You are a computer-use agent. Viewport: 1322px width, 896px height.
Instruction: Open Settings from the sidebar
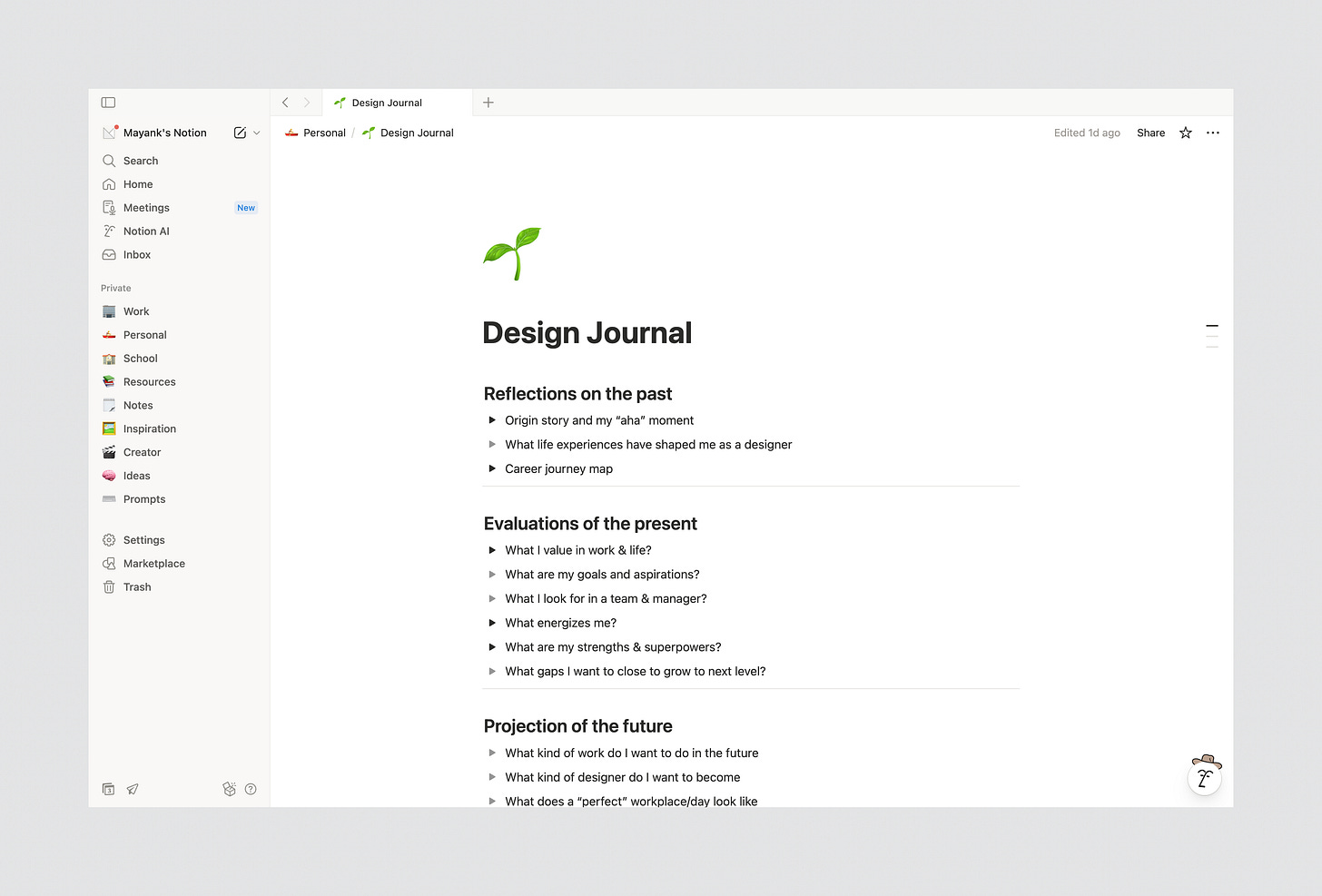point(180,540)
